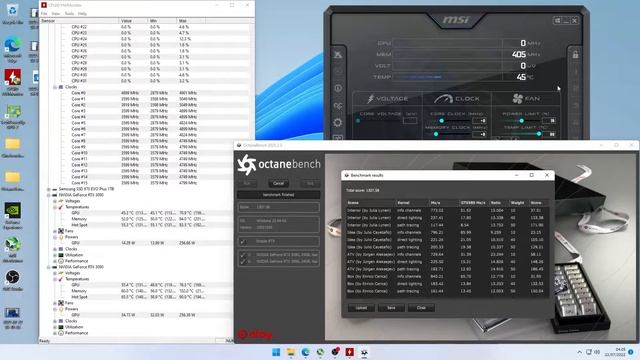Open Microsoft Edge from taskbar
The image size is (640, 360).
coord(305,352)
